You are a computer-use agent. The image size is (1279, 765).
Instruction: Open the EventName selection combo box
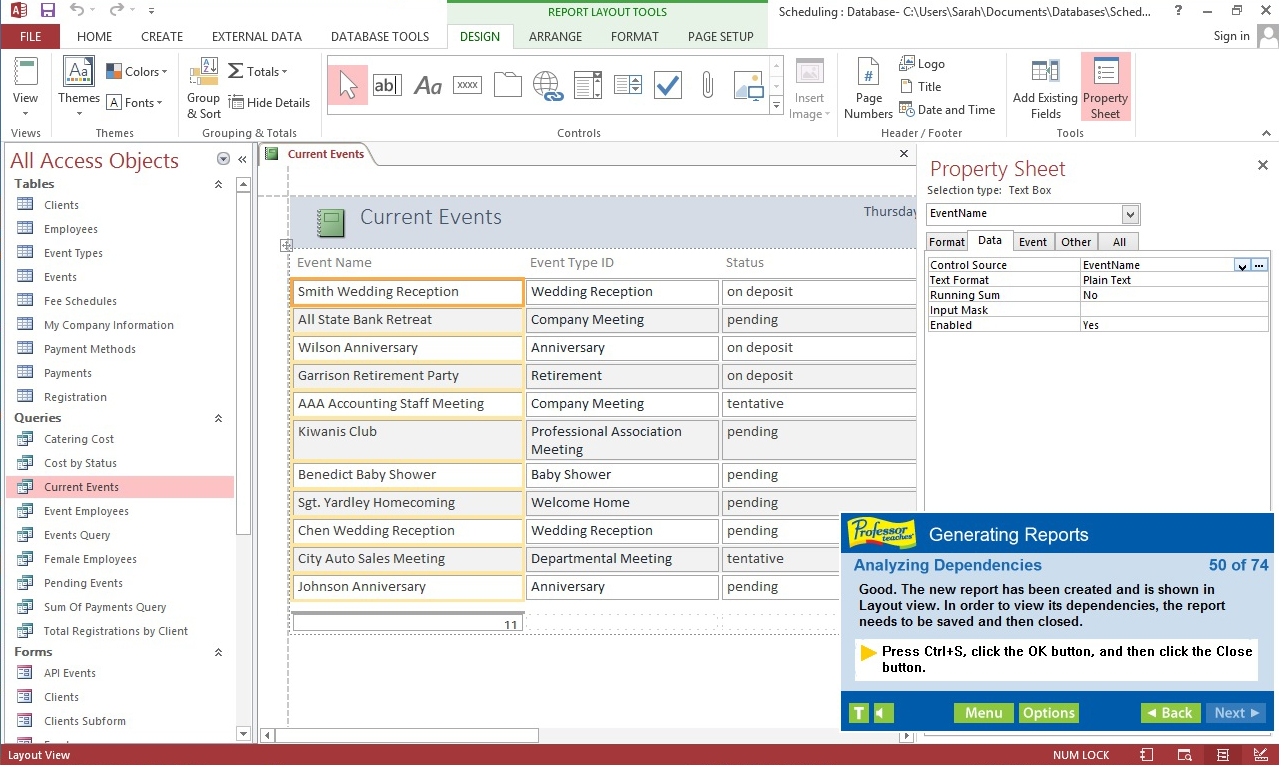(x=1129, y=214)
